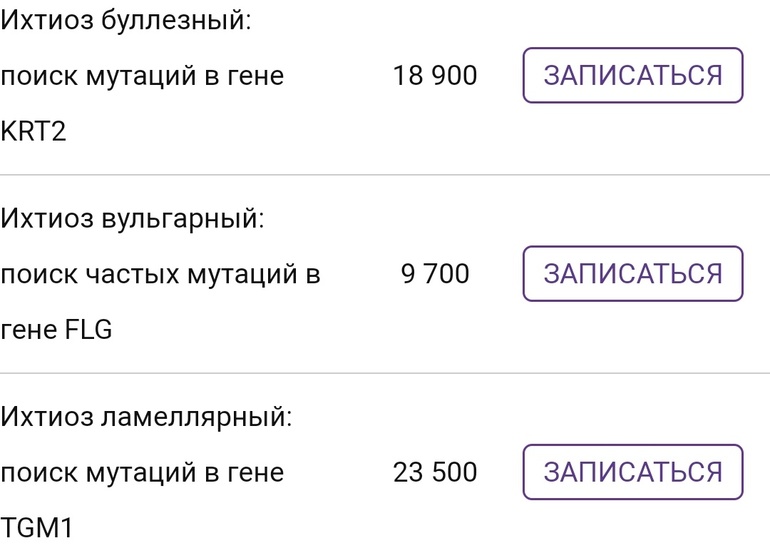The width and height of the screenshot is (770, 558).
Task: Open the Ихтиоз буллезный title
Action: coord(125,20)
